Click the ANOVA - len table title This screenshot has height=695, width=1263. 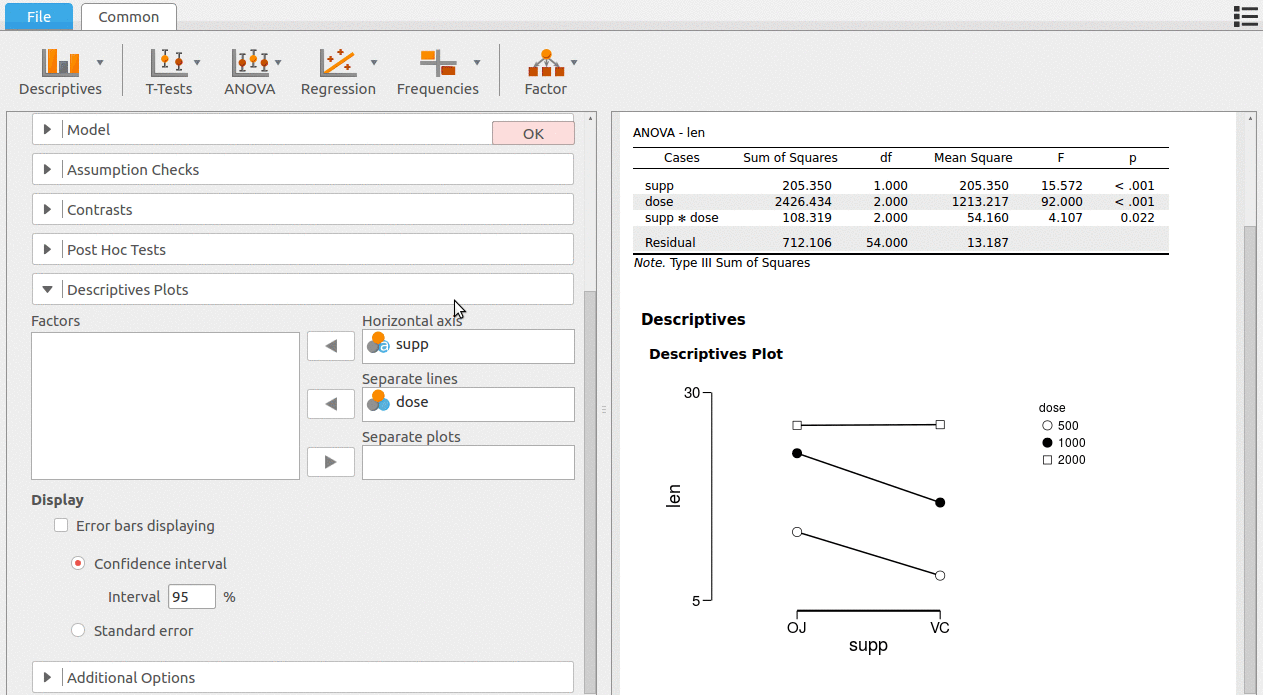pyautogui.click(x=669, y=132)
